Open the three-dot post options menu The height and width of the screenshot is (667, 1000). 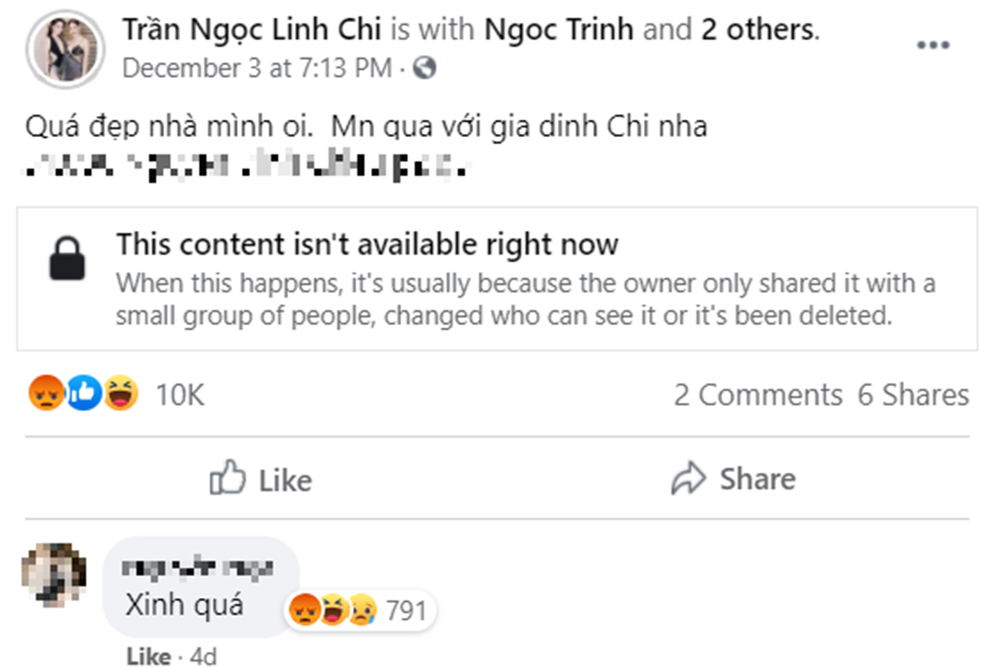[x=933, y=46]
